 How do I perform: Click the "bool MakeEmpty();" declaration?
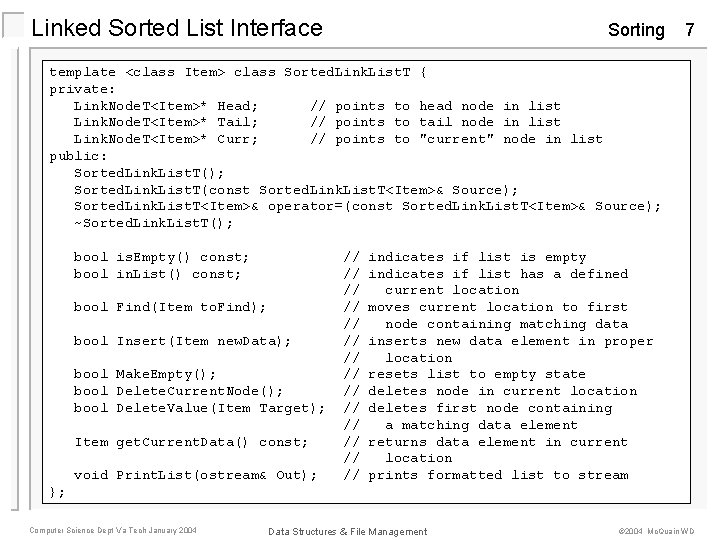click(145, 374)
